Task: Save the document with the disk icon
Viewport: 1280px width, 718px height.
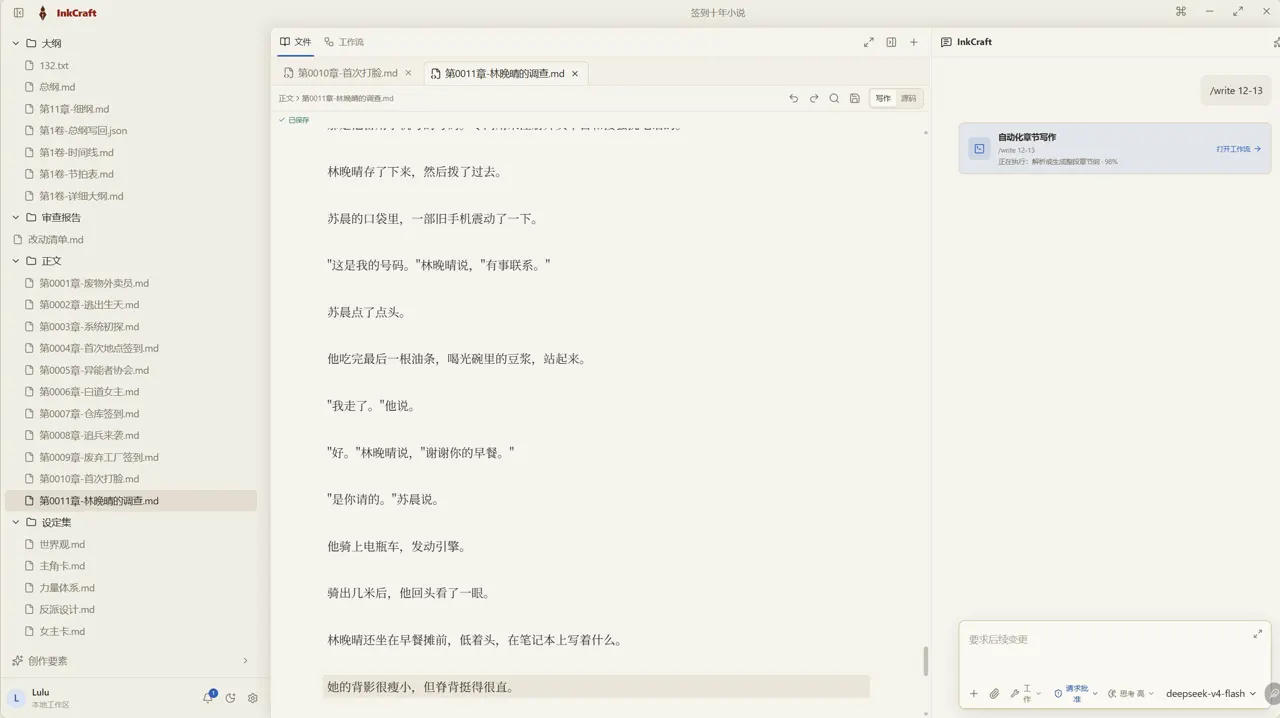Action: click(x=855, y=98)
